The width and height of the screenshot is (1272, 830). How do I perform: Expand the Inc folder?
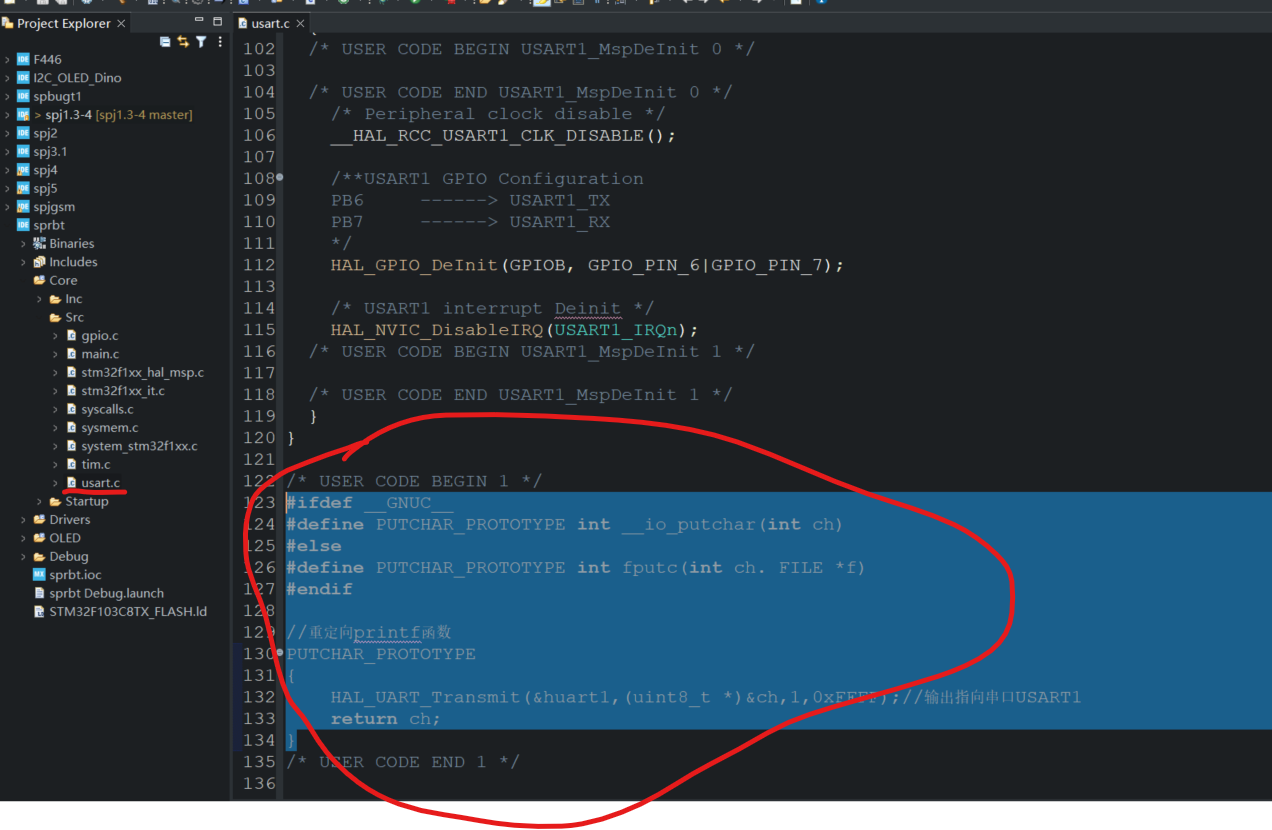(x=40, y=299)
